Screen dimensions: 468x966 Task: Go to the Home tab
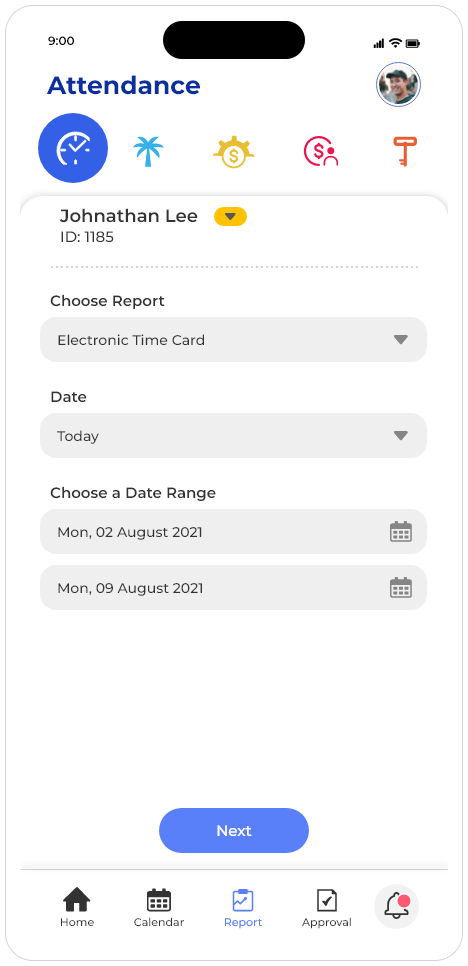77,907
